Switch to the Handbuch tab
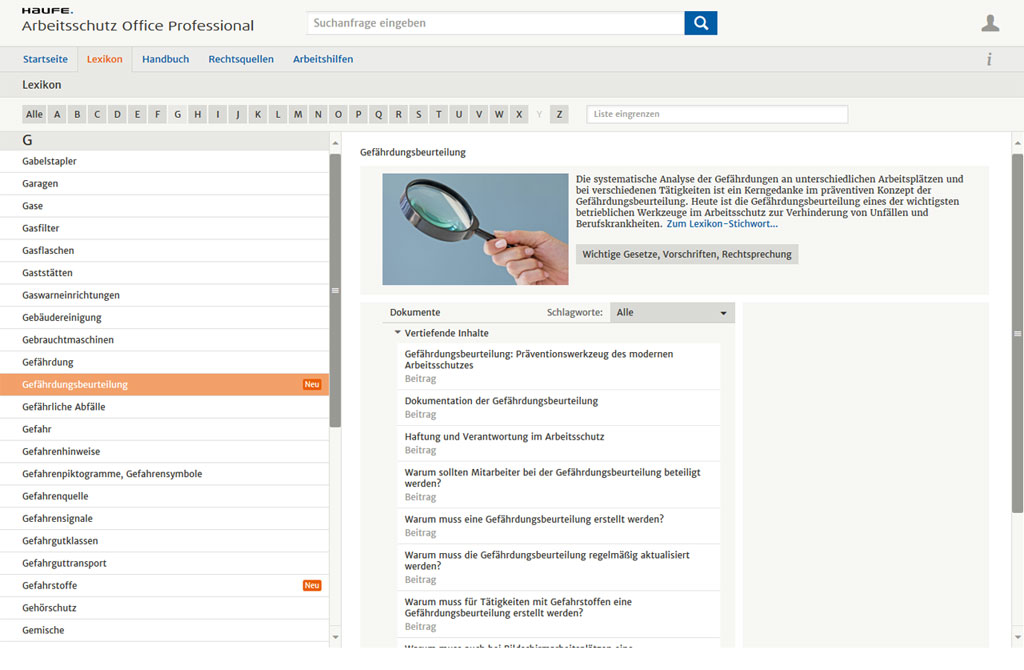Screen dimensions: 1024x670 click(x=165, y=59)
